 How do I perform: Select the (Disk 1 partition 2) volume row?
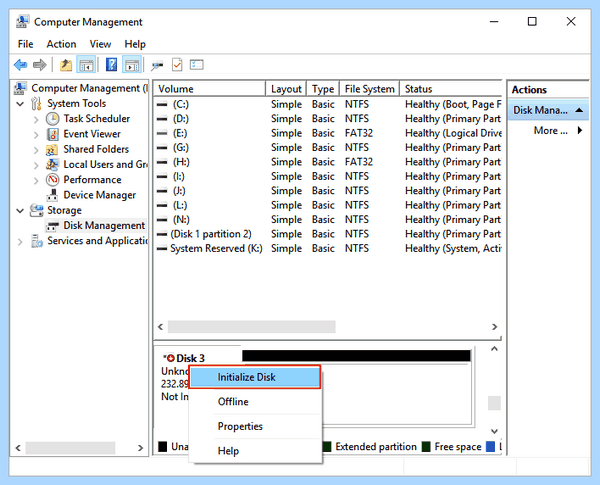click(328, 234)
